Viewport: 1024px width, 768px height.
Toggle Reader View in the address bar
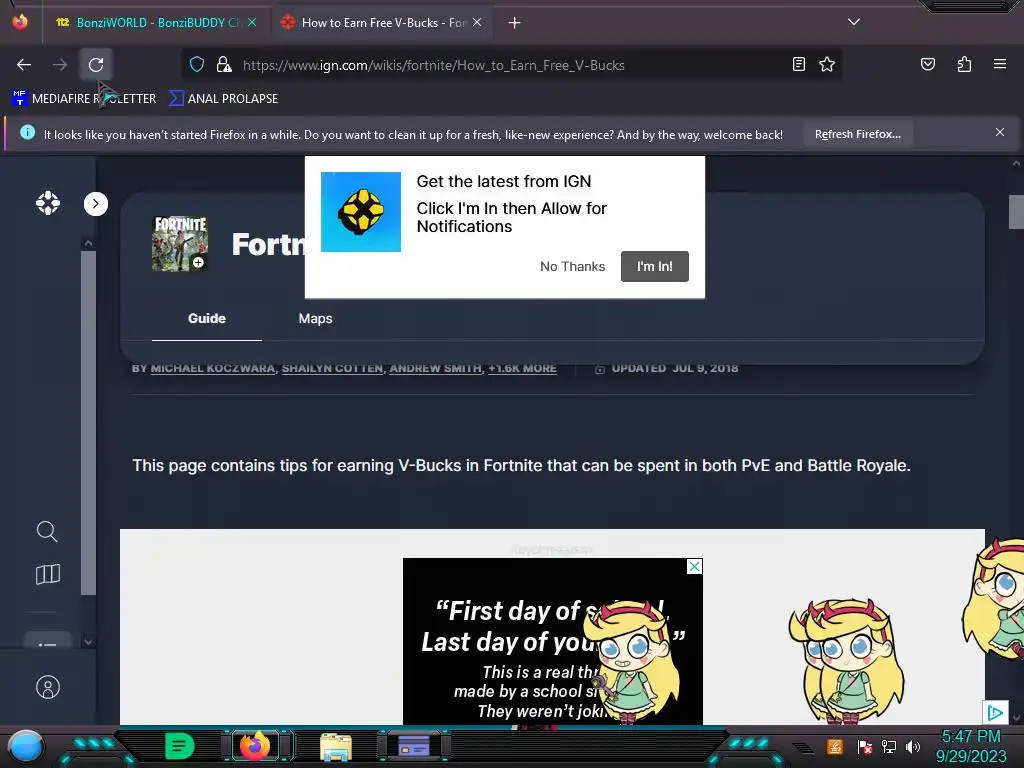(x=799, y=64)
